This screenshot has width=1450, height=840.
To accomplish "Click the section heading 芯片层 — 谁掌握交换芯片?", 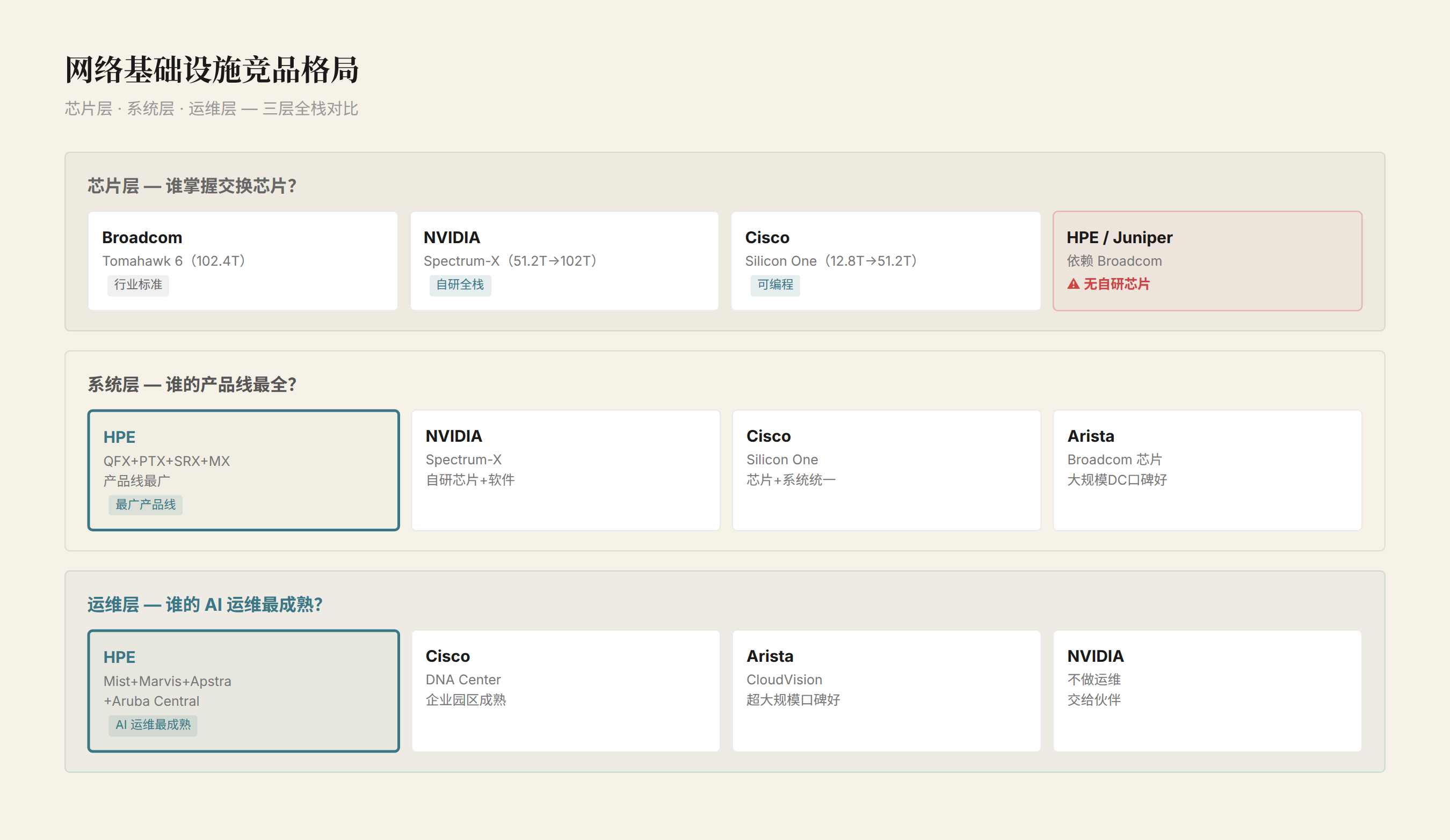I will [x=192, y=186].
